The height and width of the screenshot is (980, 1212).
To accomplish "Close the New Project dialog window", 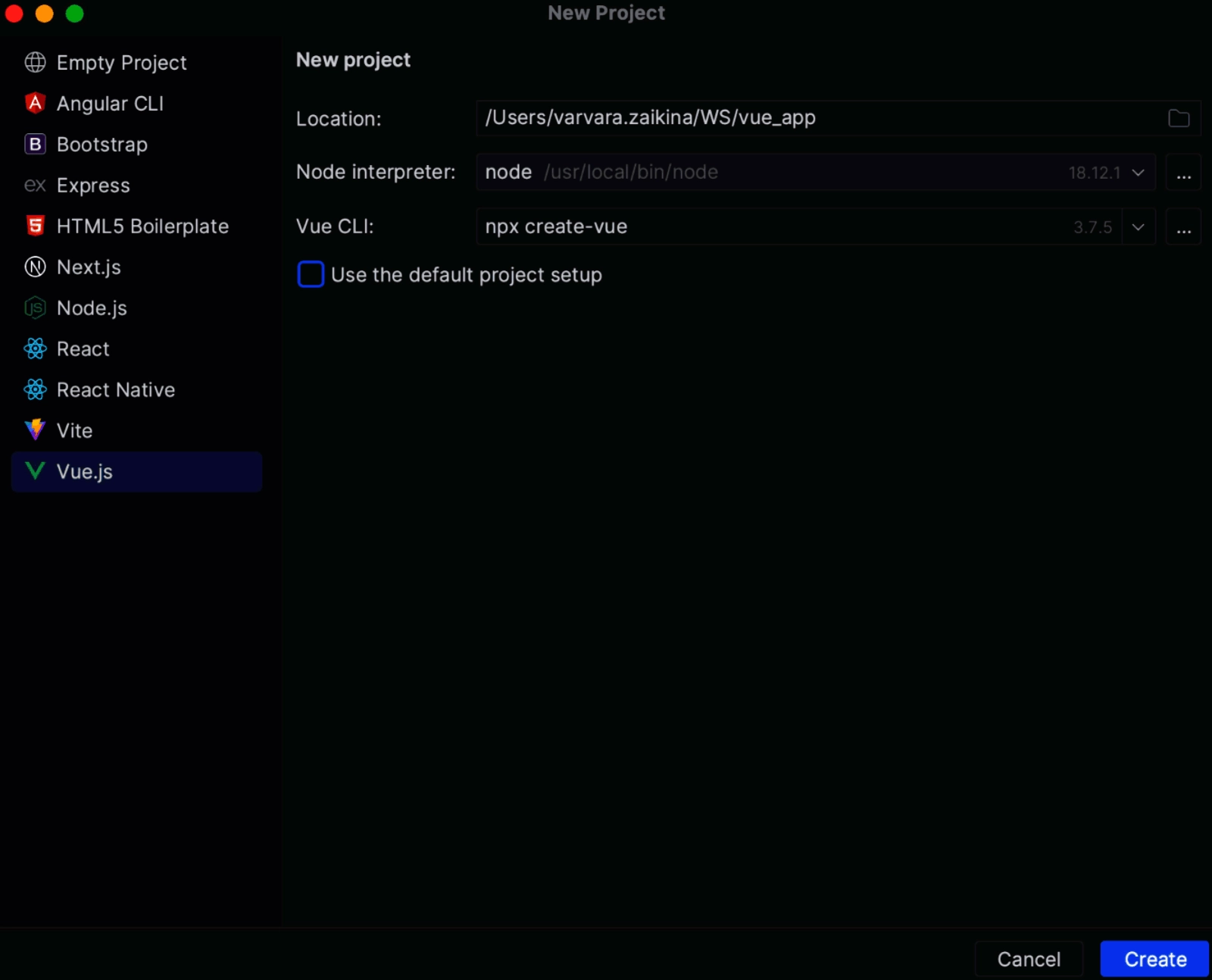I will pos(14,14).
